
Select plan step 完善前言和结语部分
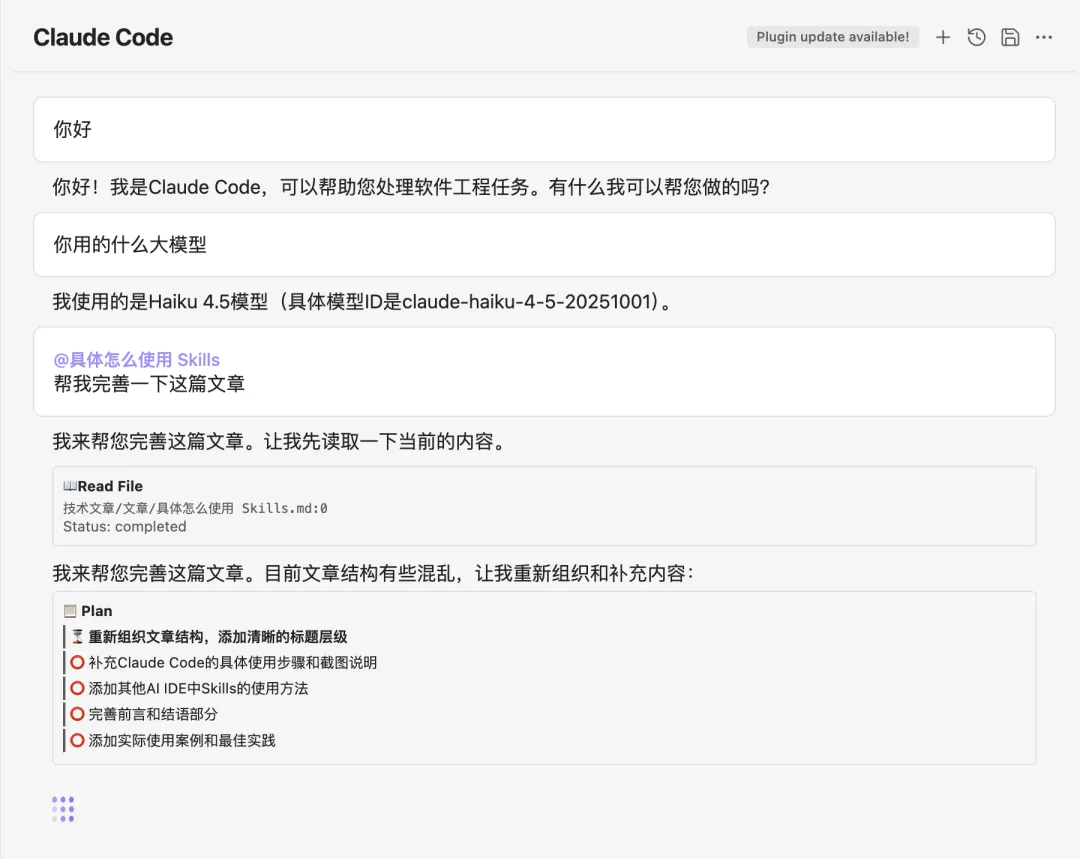[153, 714]
